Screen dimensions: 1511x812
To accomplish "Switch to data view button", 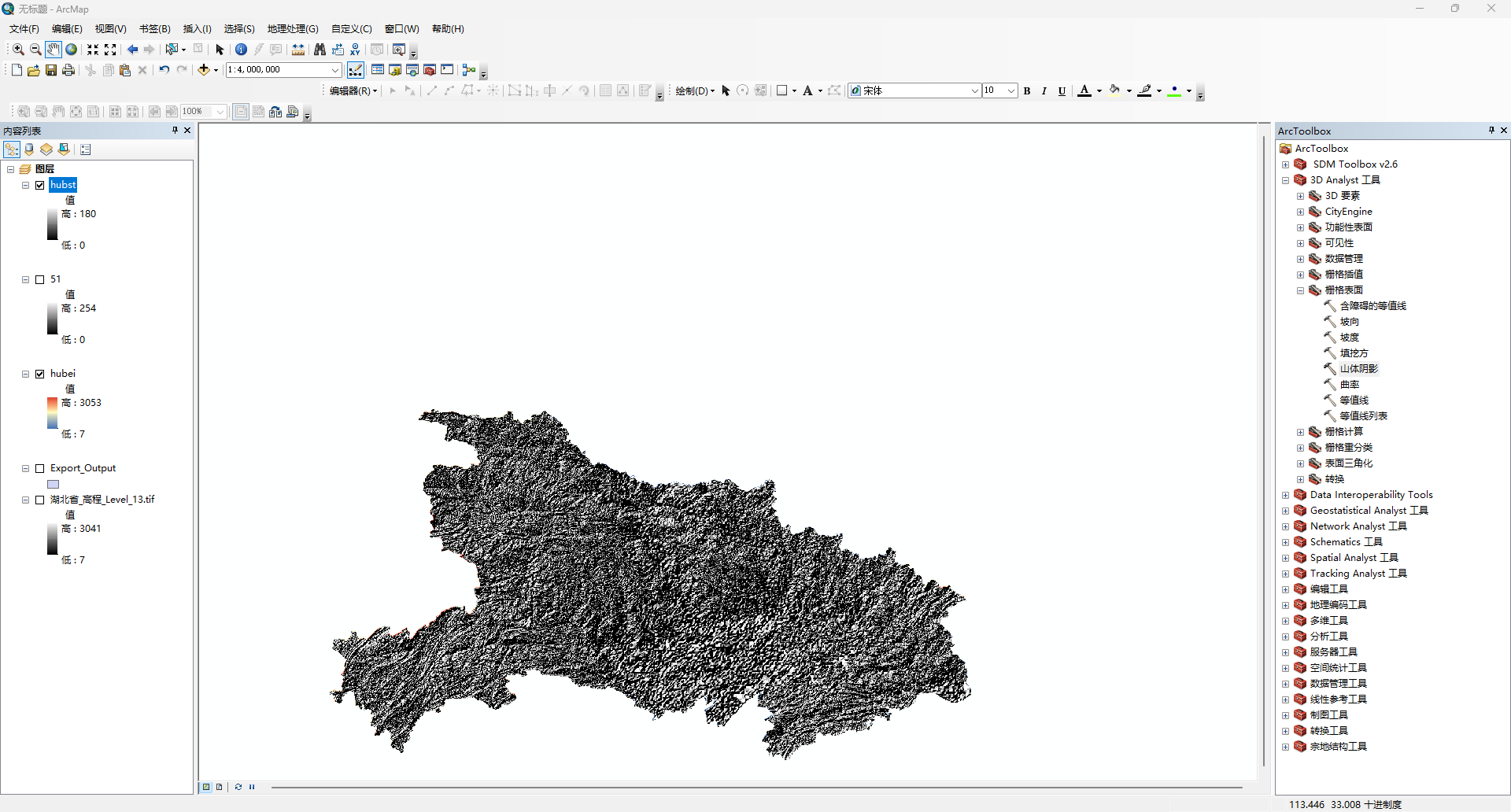I will [207, 787].
